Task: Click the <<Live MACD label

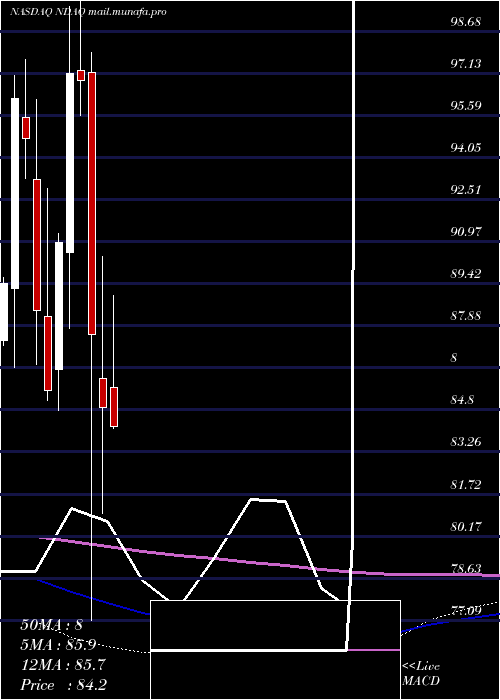Action: click(x=421, y=674)
